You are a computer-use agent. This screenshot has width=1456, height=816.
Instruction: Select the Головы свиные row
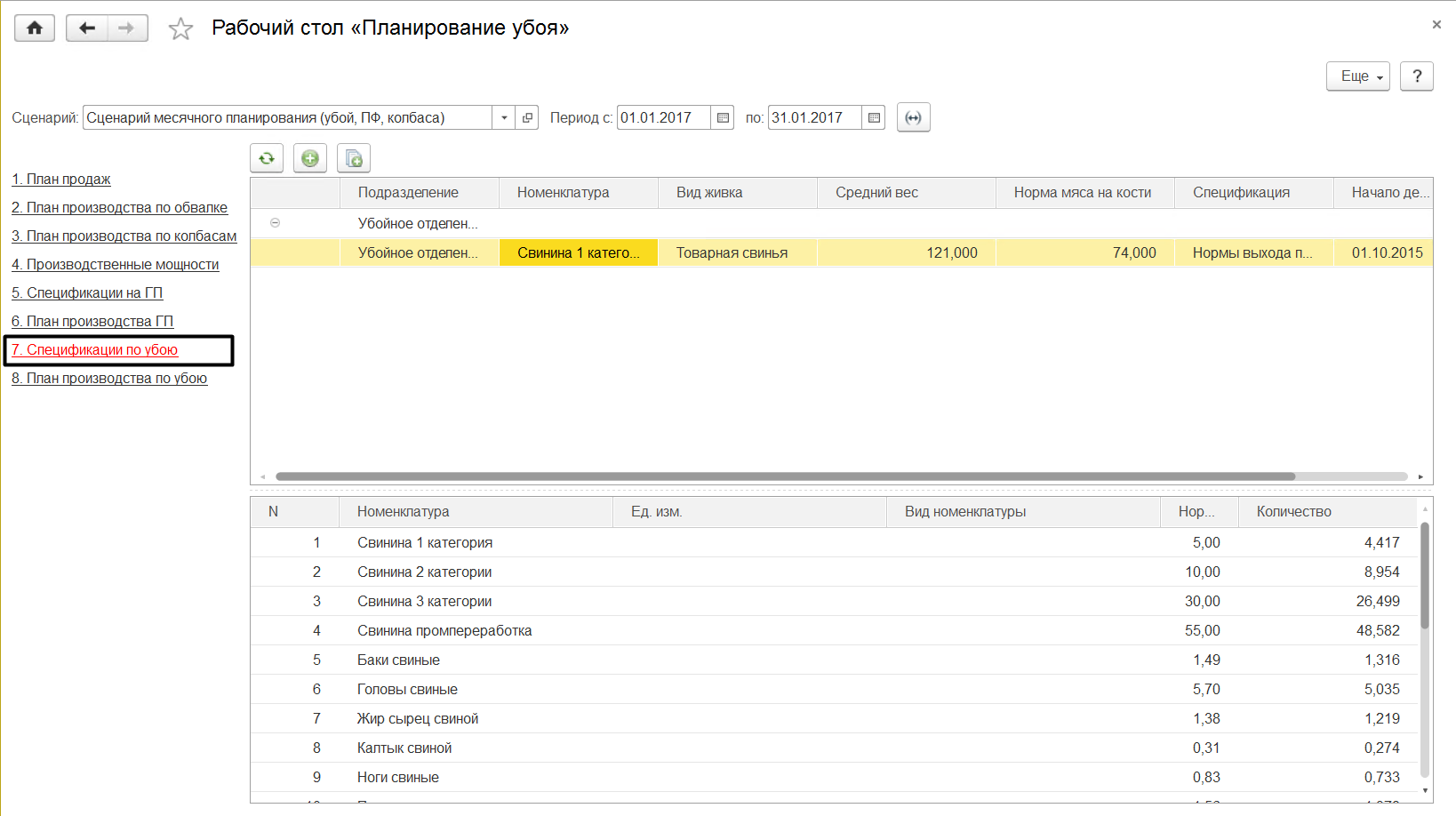coord(834,689)
